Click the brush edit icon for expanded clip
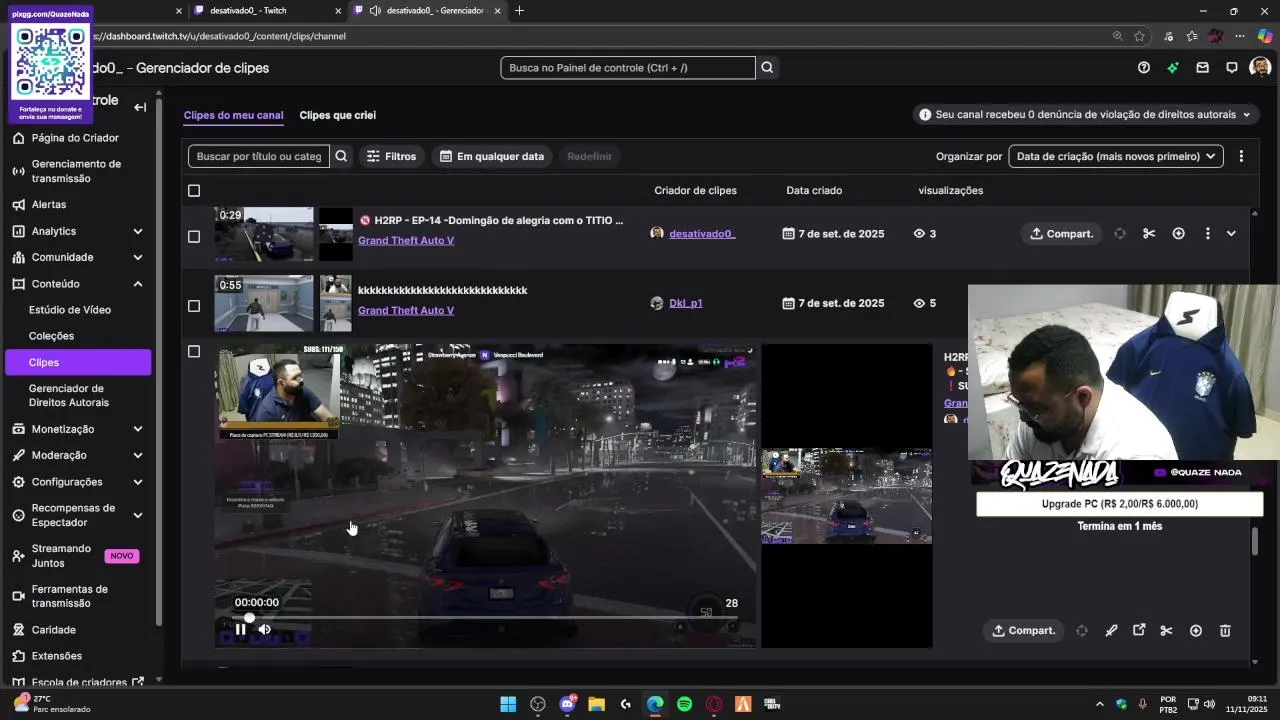This screenshot has width=1280, height=720. point(1111,631)
